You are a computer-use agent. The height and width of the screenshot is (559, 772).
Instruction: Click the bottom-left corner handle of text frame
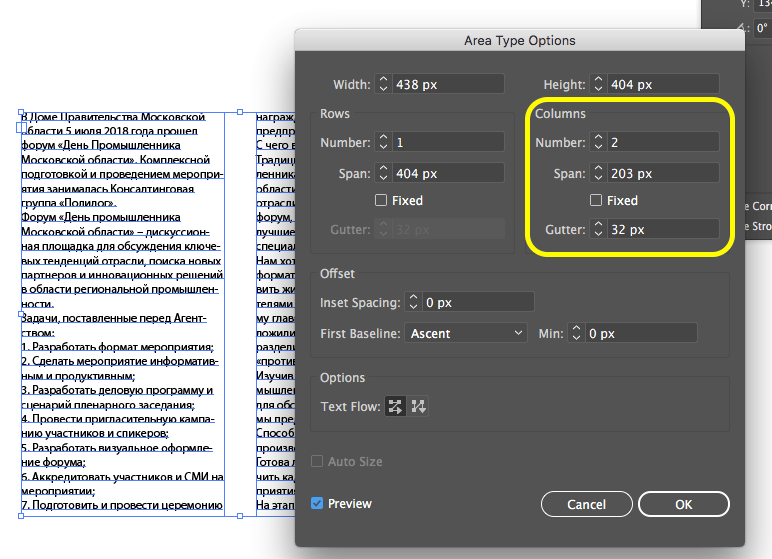click(21, 516)
